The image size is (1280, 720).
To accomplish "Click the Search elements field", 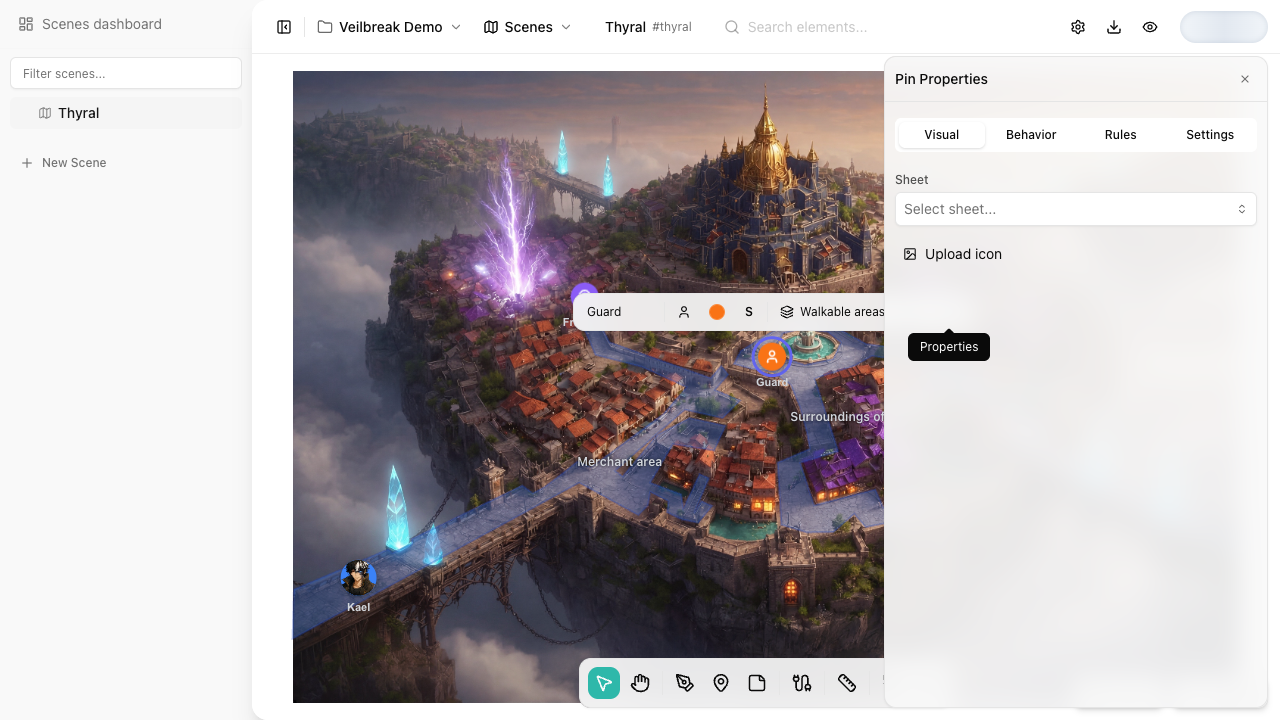I will 808,27.
